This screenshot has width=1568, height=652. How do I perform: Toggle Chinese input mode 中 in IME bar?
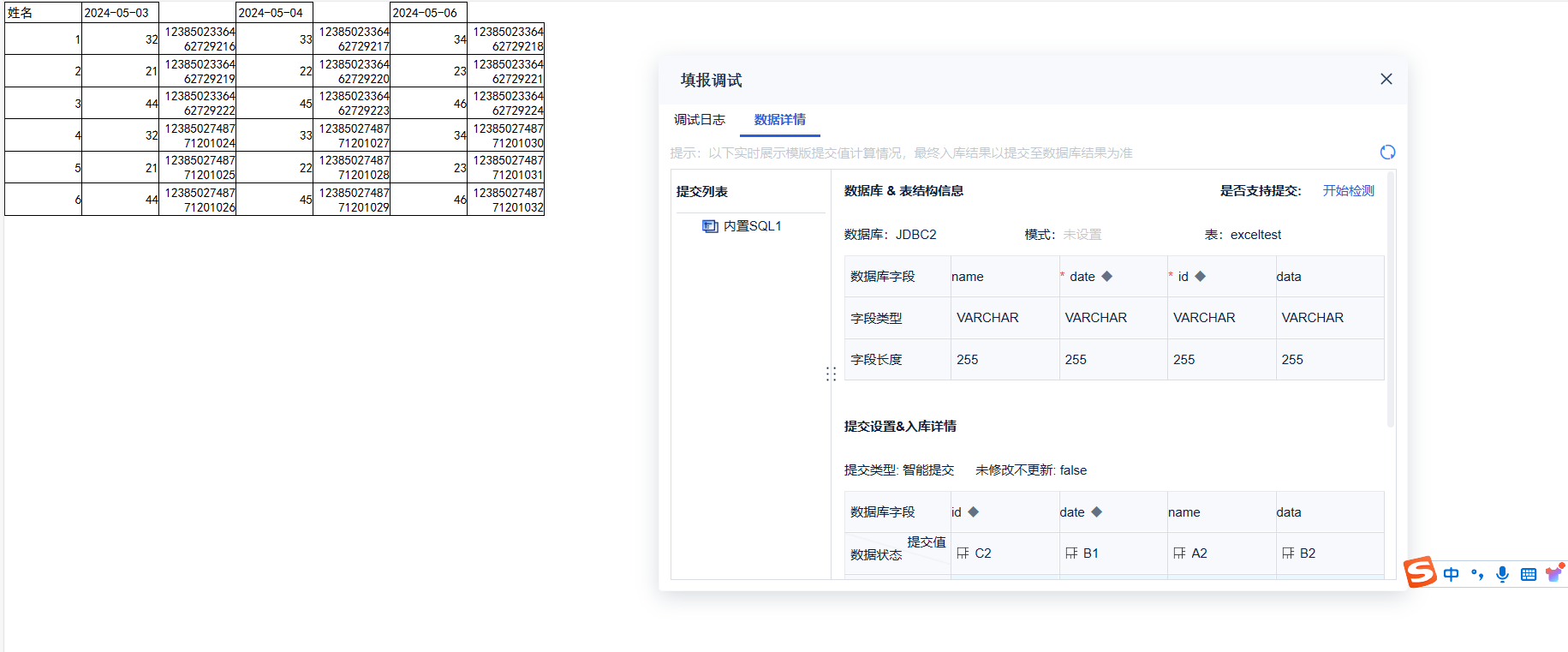point(1451,574)
